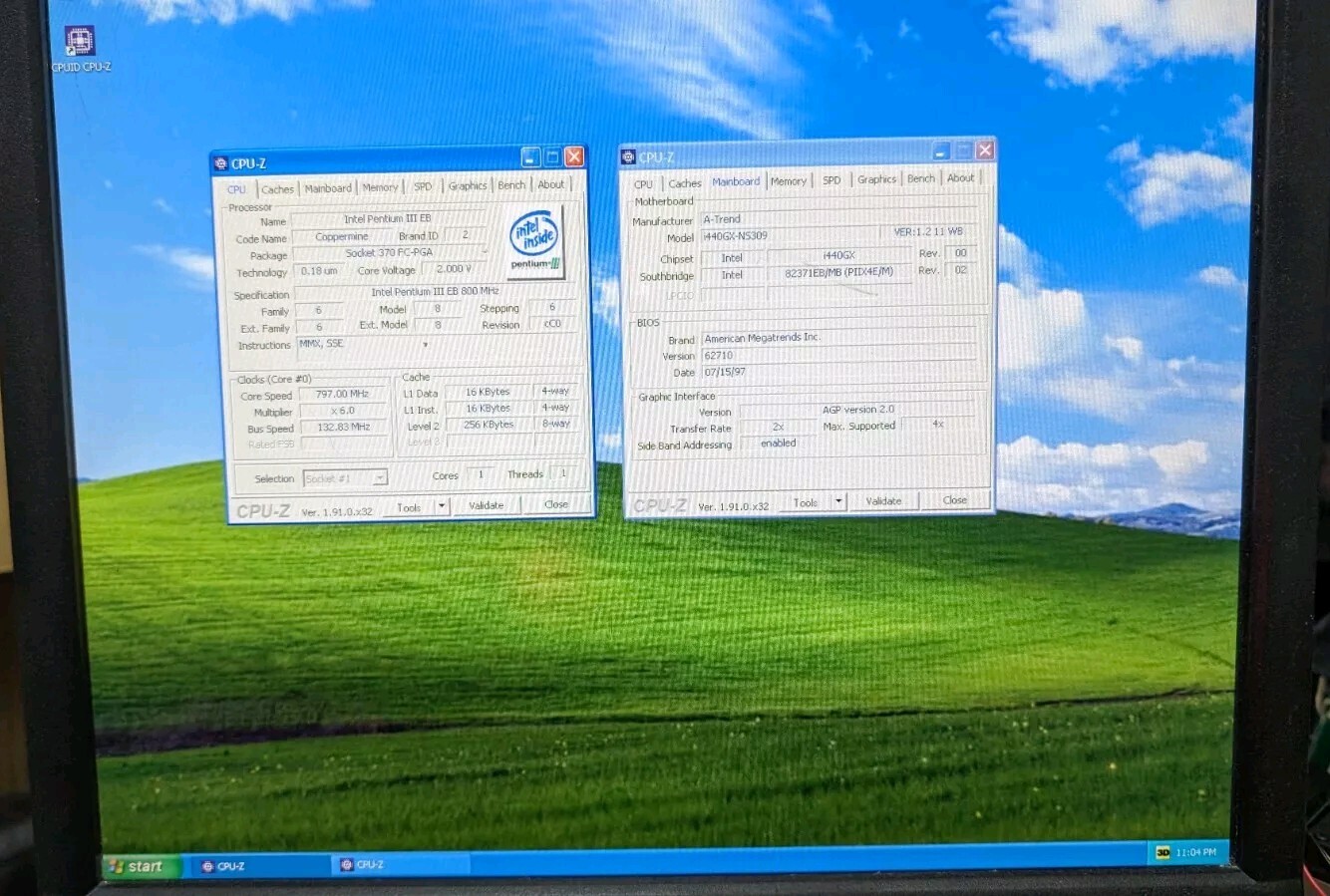Open the Caches tab in right CPU-Z window

[685, 182]
